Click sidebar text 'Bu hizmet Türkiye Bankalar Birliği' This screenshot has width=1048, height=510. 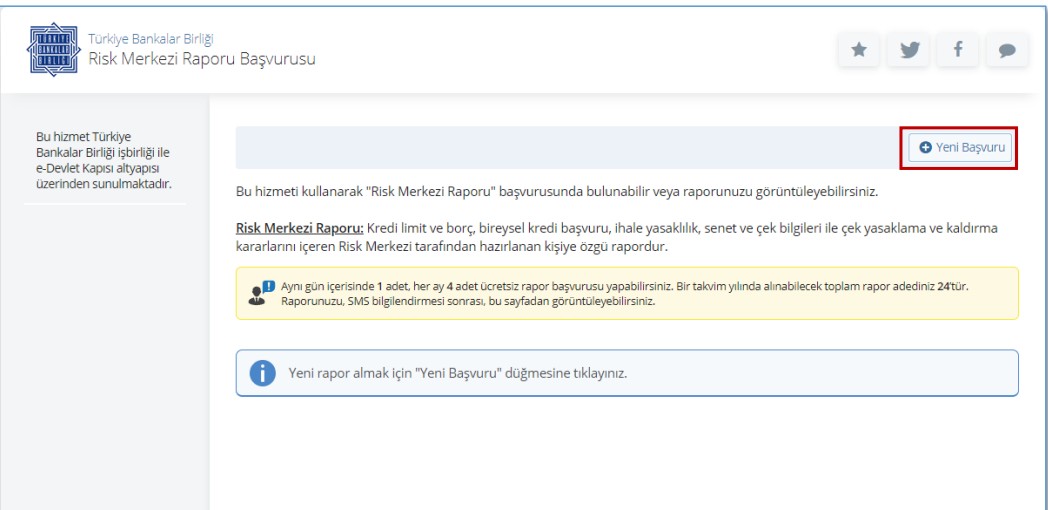(x=102, y=159)
